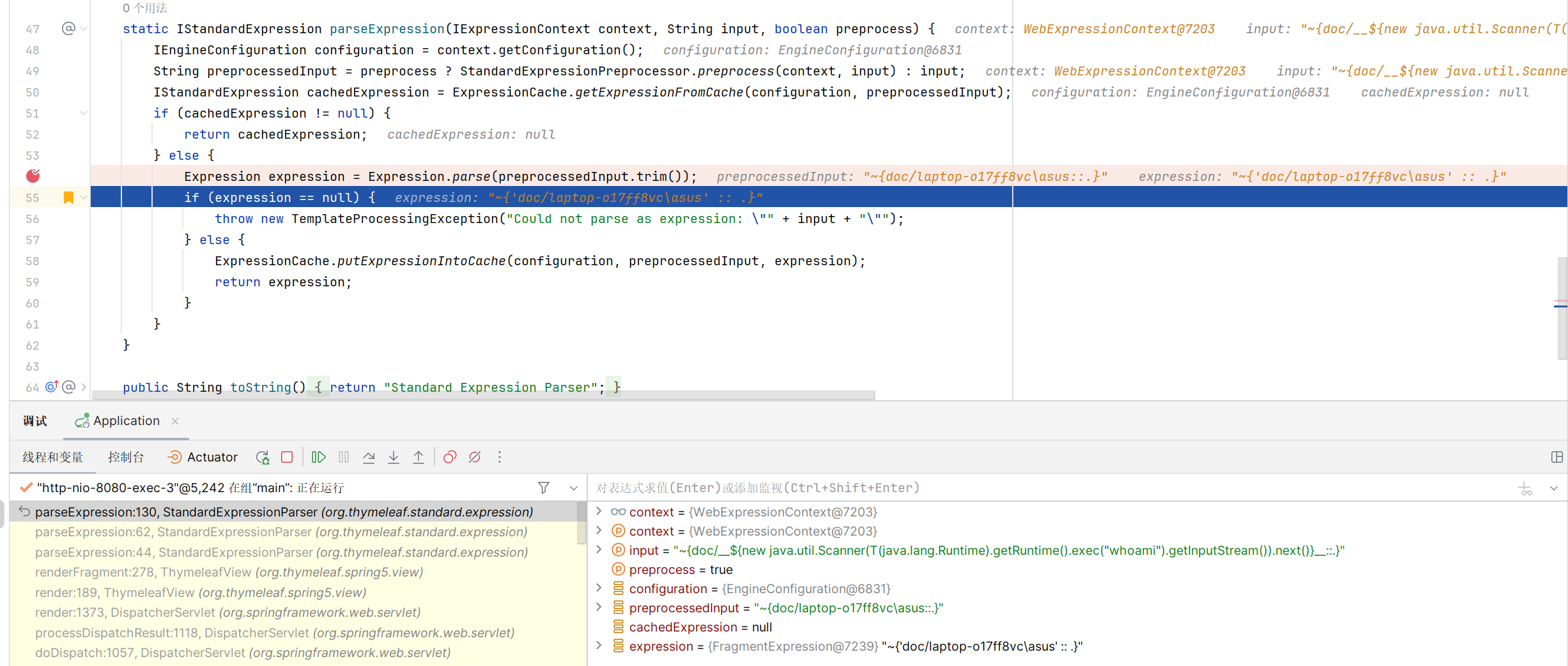Stop the running debug session
The height and width of the screenshot is (666, 1568).
(287, 457)
